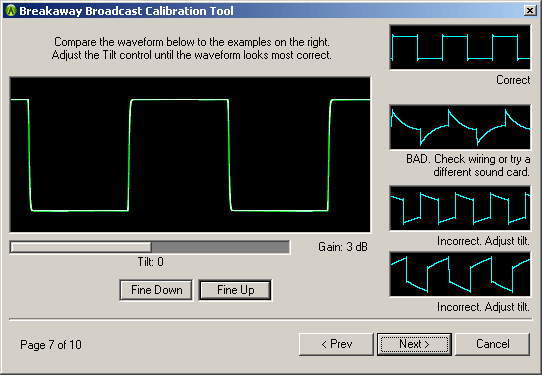The width and height of the screenshot is (542, 375).
Task: Click the 'Tilt: 0' value label
Action: click(x=151, y=262)
